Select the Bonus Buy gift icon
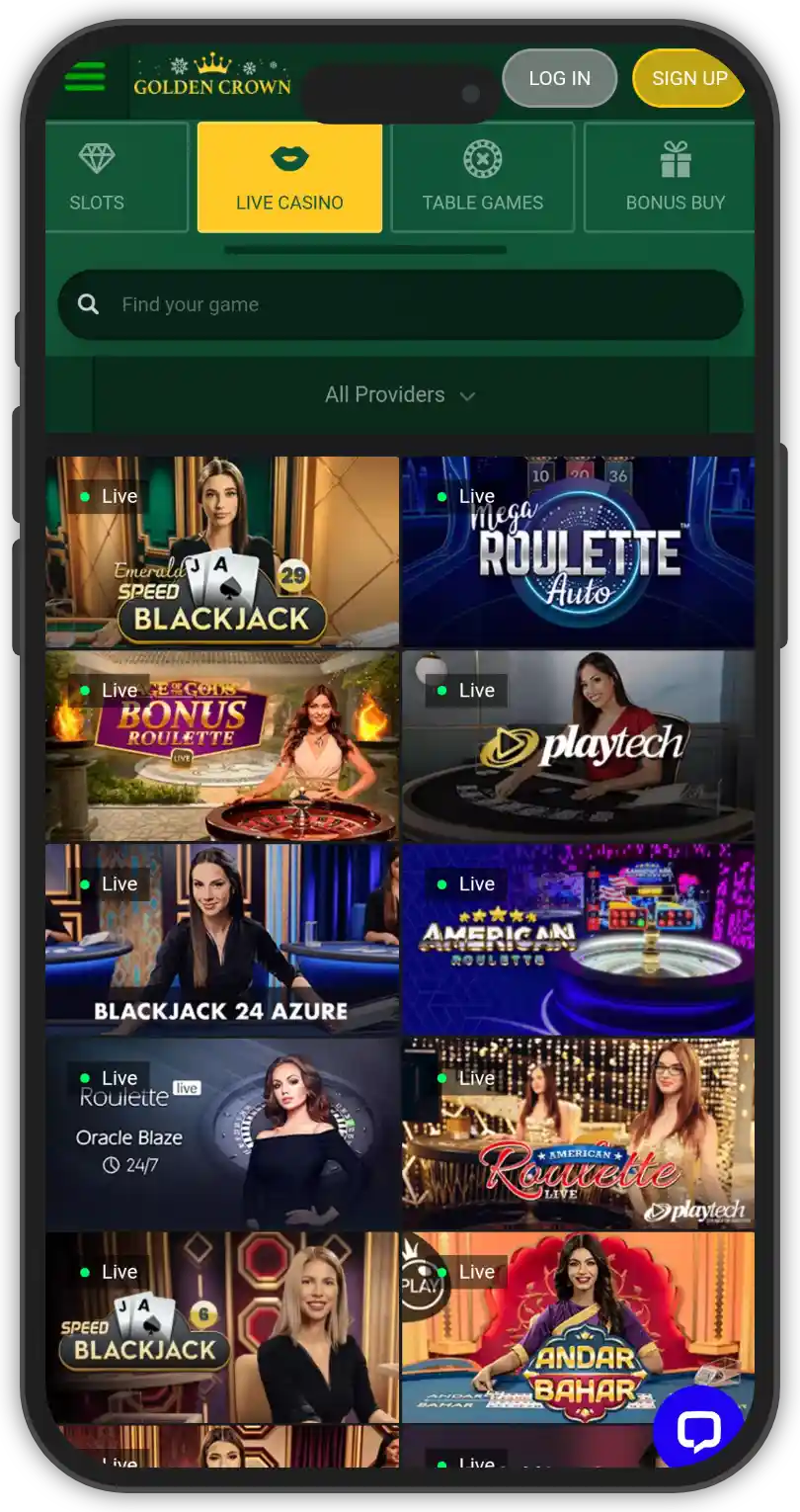Viewport: 800px width, 1512px height. [676, 159]
